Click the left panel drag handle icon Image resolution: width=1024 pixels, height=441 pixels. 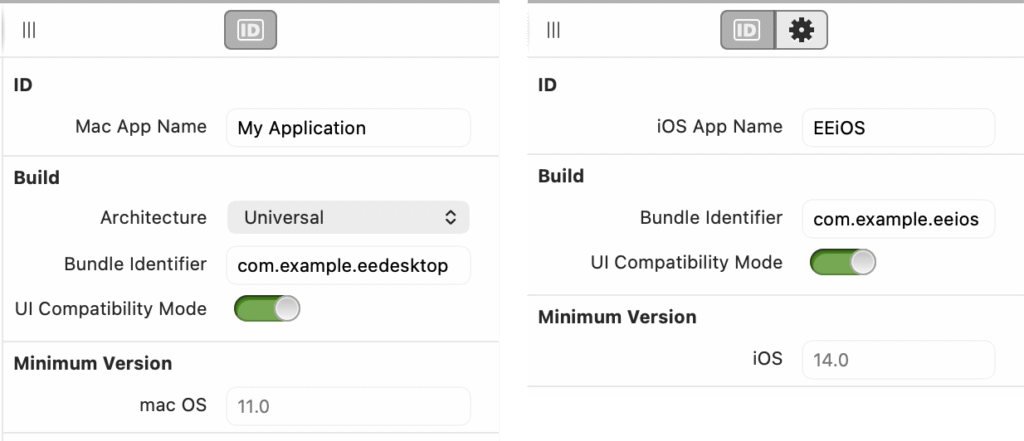coord(29,30)
